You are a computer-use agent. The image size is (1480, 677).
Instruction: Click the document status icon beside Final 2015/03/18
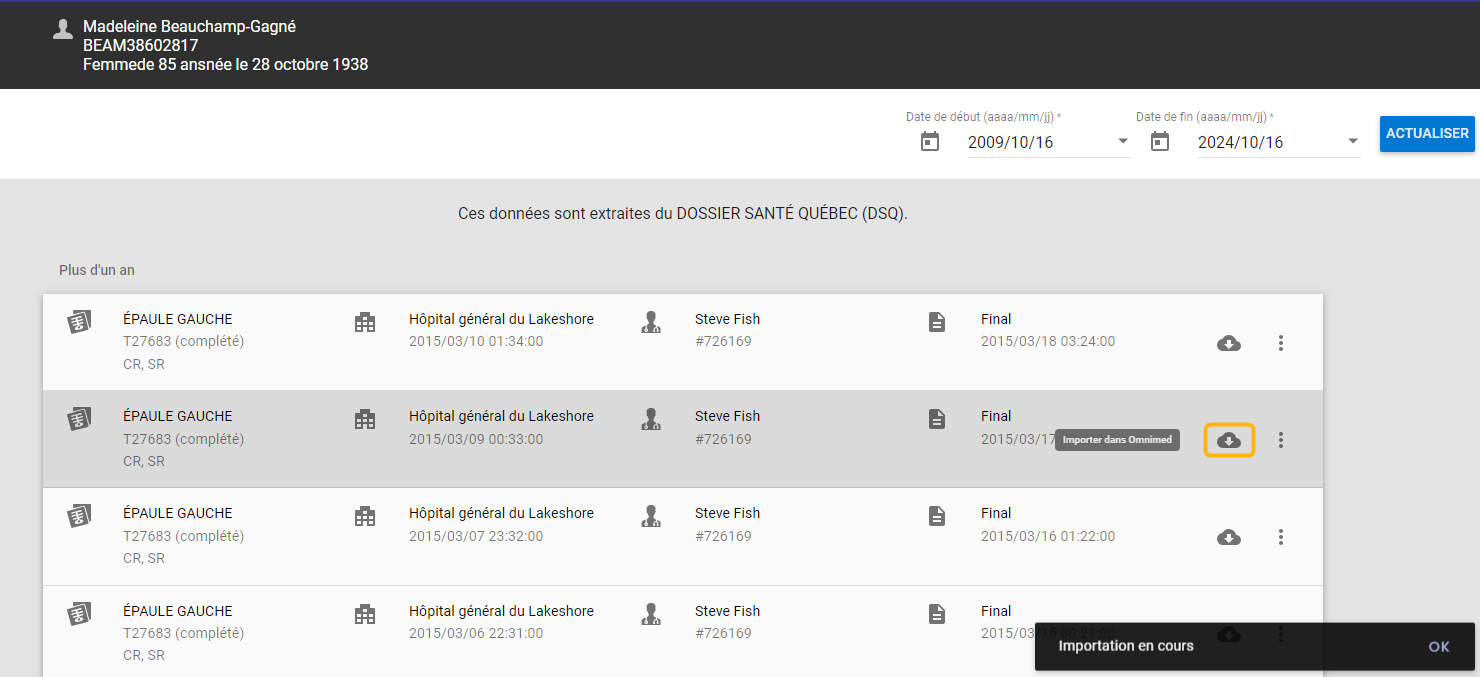tap(937, 322)
